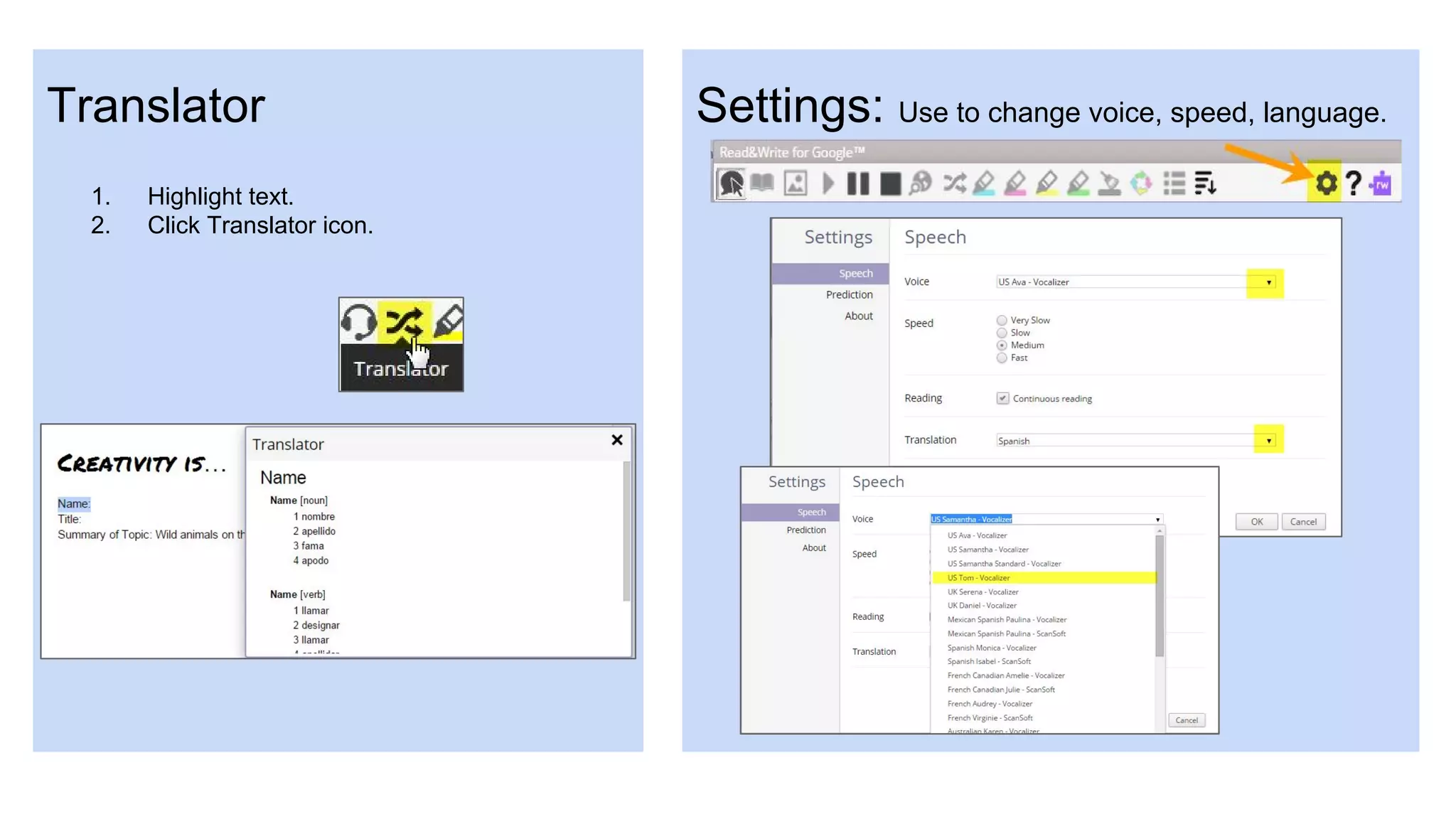Click the Play button in Read&Write toolbar
1456x819 pixels.
click(828, 183)
